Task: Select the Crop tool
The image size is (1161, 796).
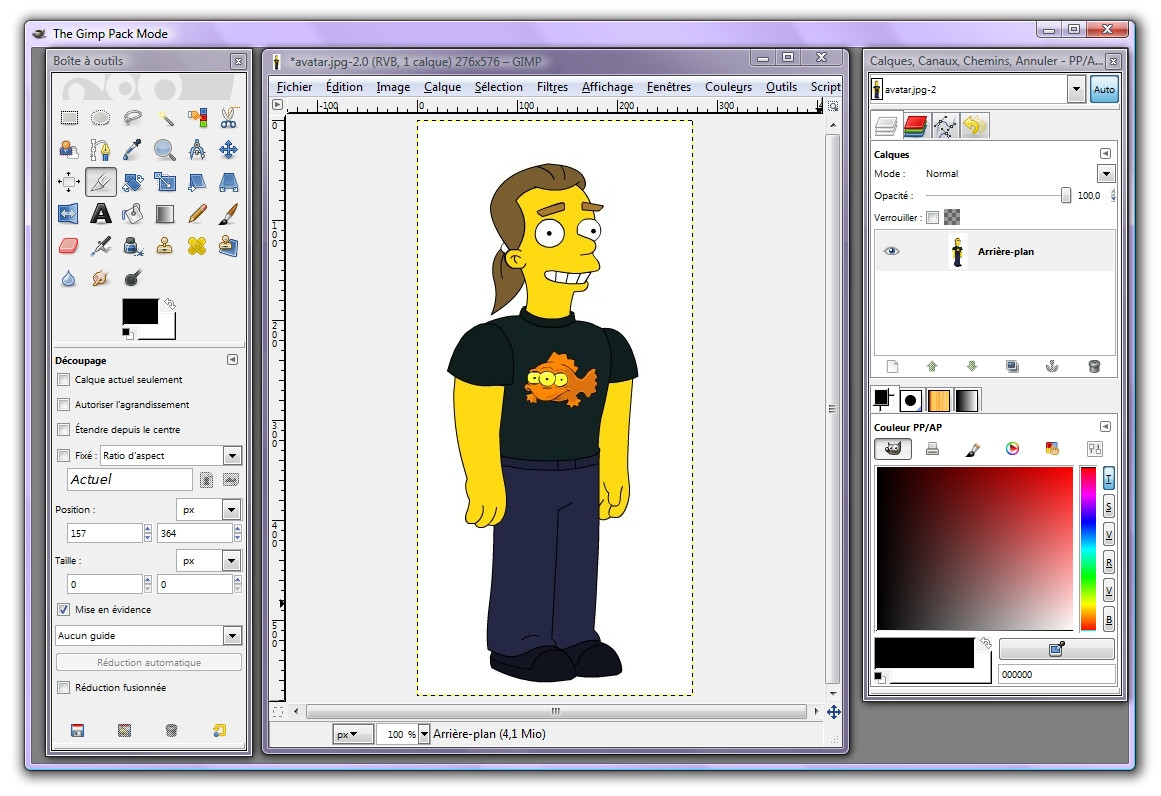Action: [101, 182]
